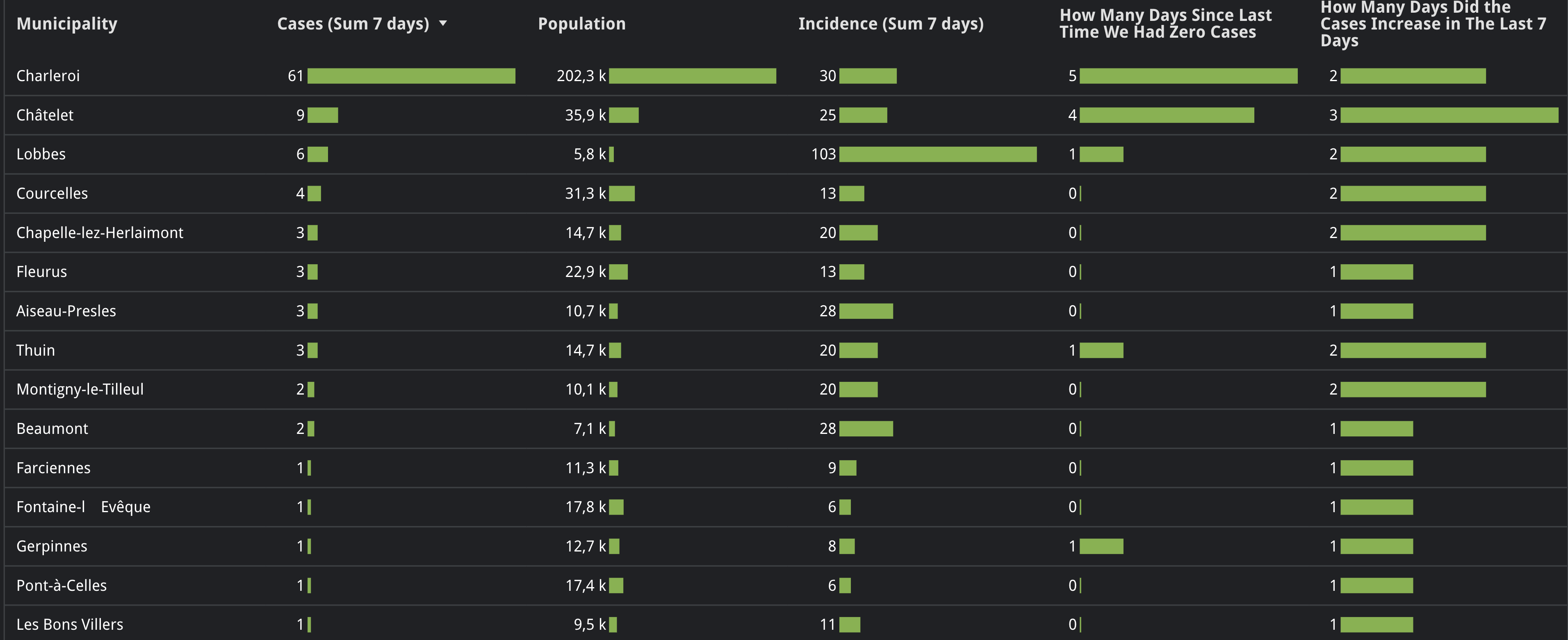Click Les Bons Villers population 9,5 k

[x=590, y=624]
